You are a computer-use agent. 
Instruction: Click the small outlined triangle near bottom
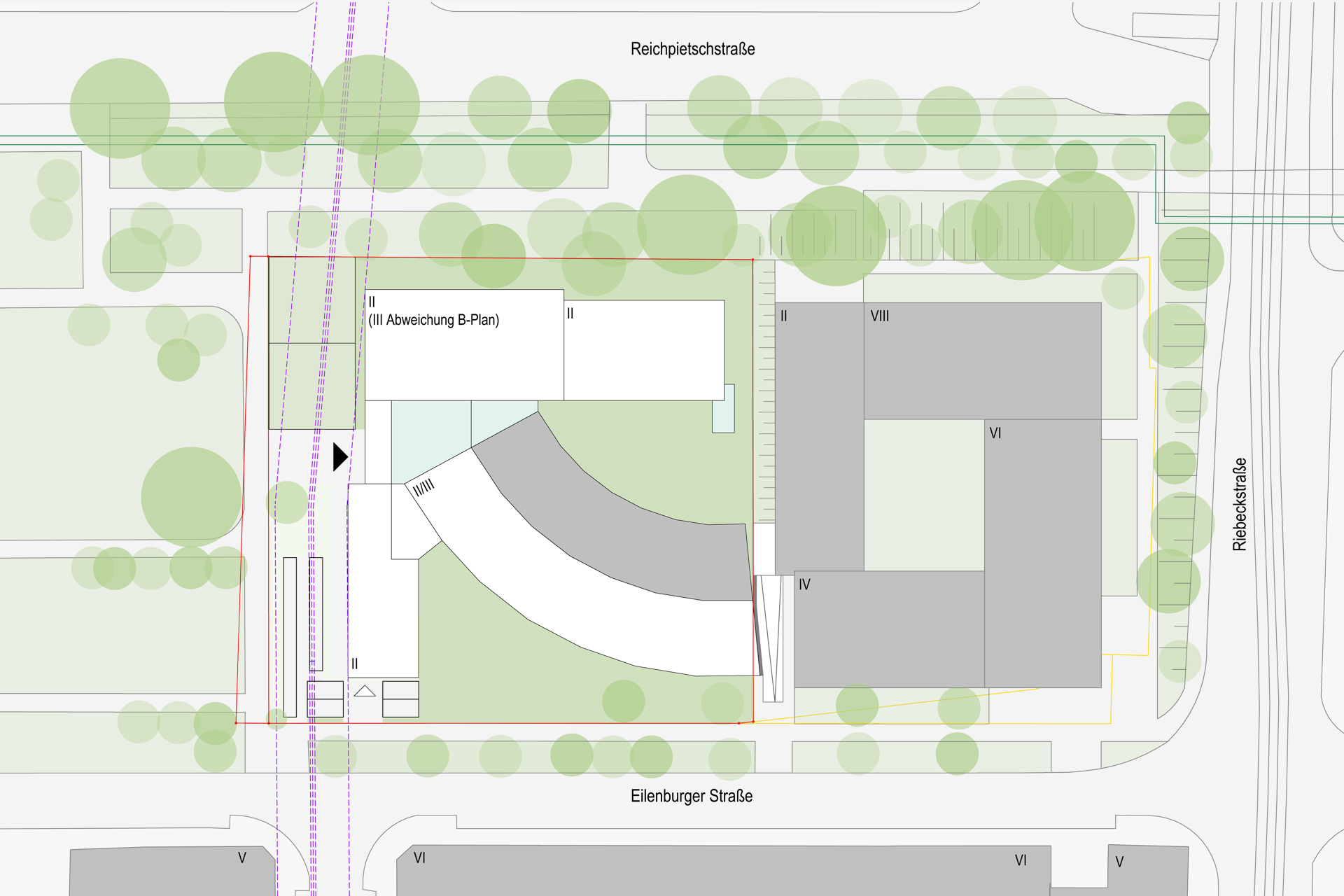[365, 692]
